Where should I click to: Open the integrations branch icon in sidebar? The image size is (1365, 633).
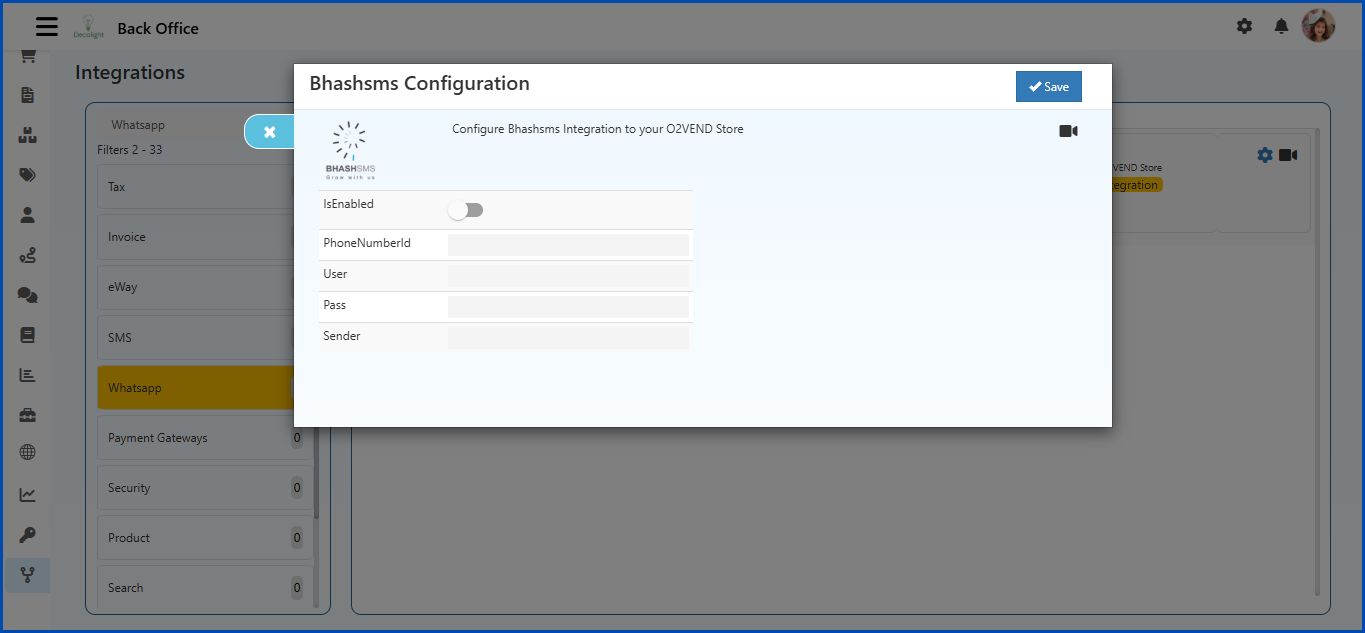[27, 574]
